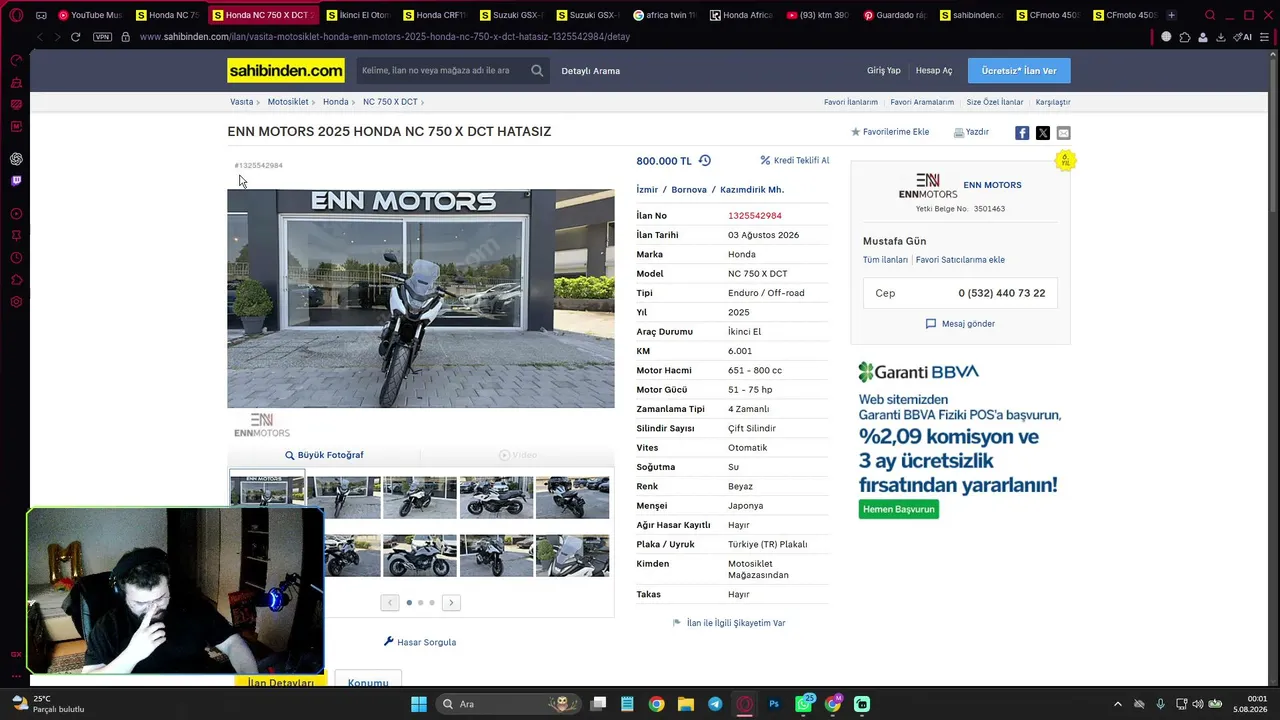Click the star icon for Favorilerime Ekle
The height and width of the screenshot is (720, 1280).
[855, 132]
